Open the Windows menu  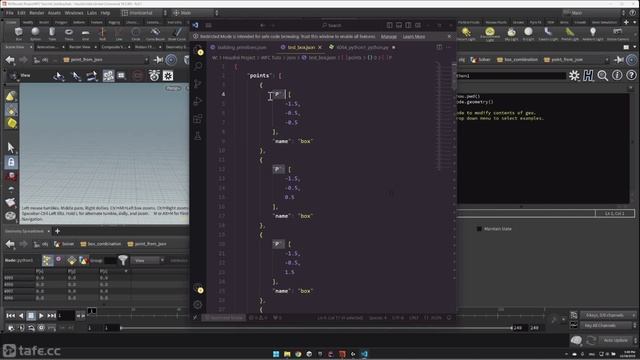pos(74,13)
